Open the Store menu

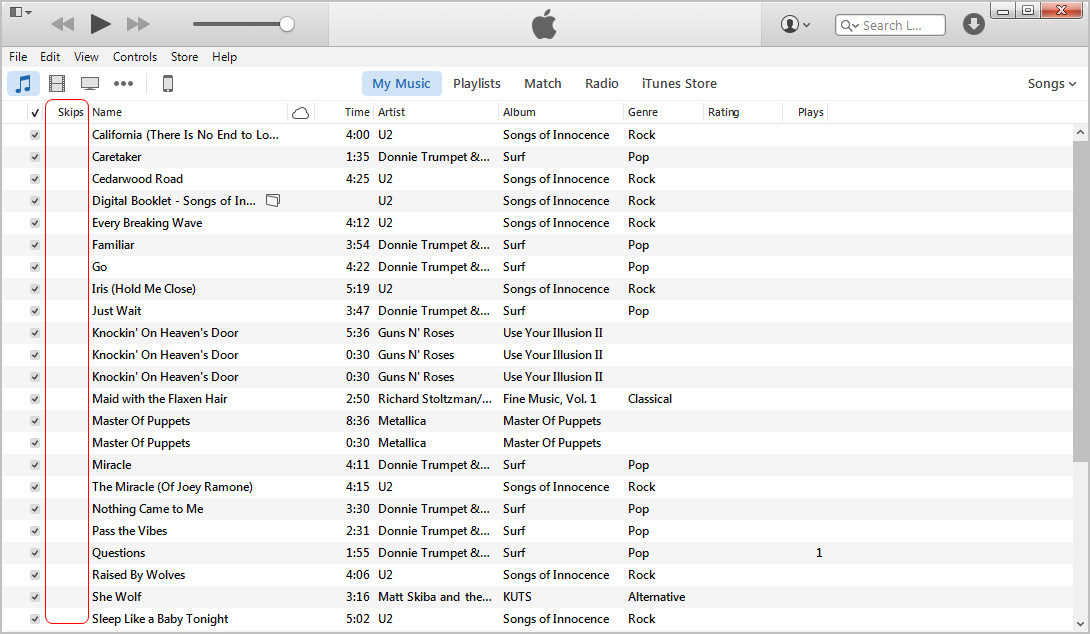coord(184,57)
